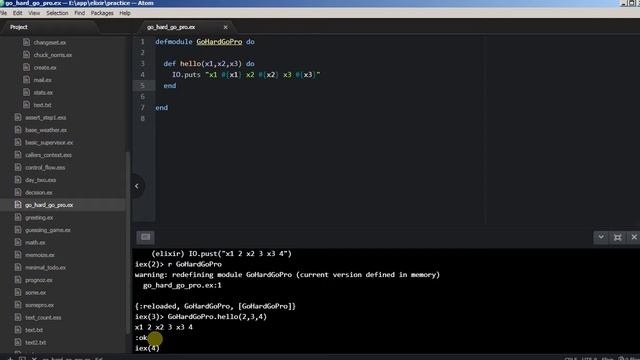Open base_weather.ex in the tree

(x=46, y=130)
